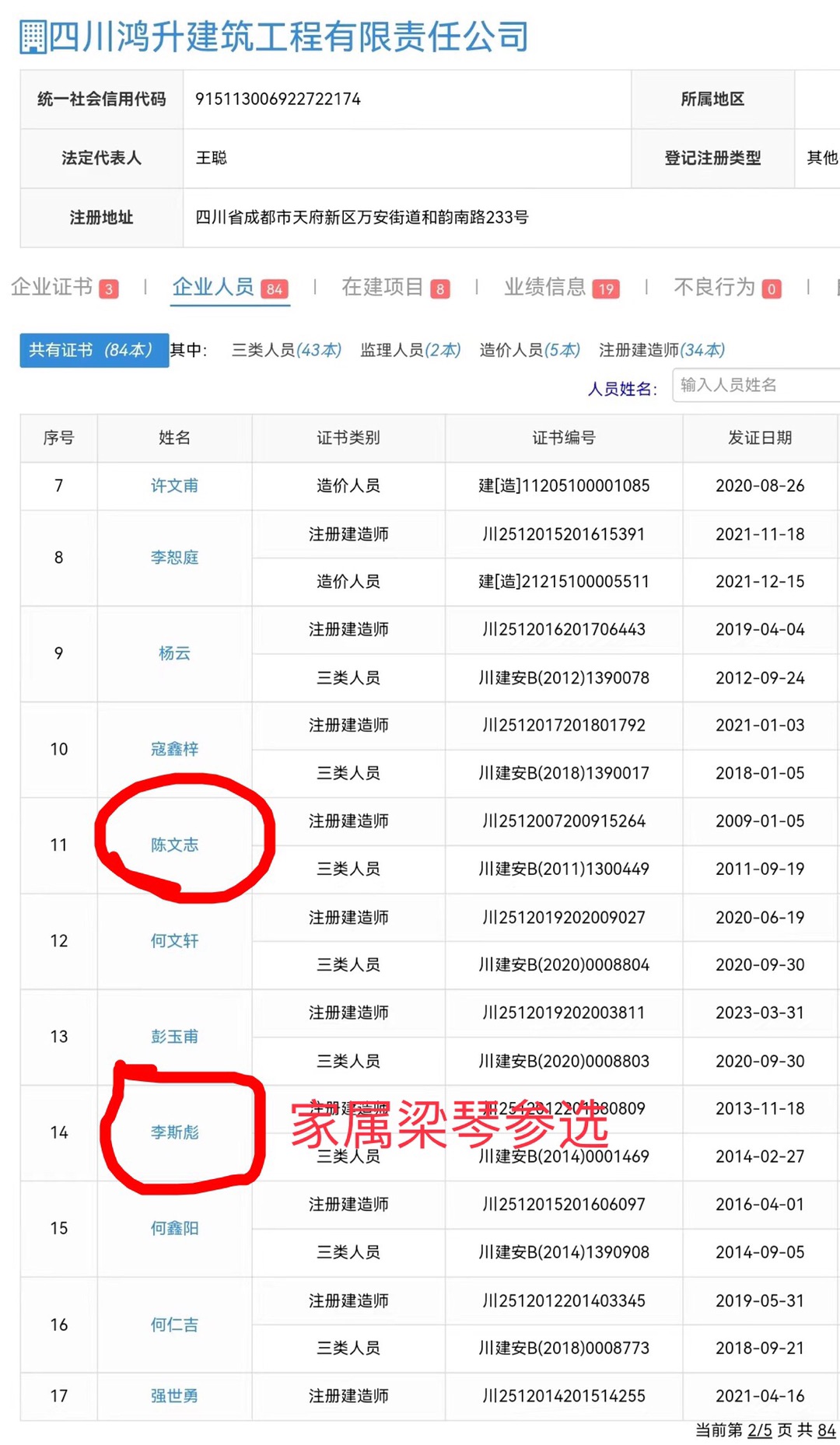Click the 共有证书 (84本) button

[93, 351]
